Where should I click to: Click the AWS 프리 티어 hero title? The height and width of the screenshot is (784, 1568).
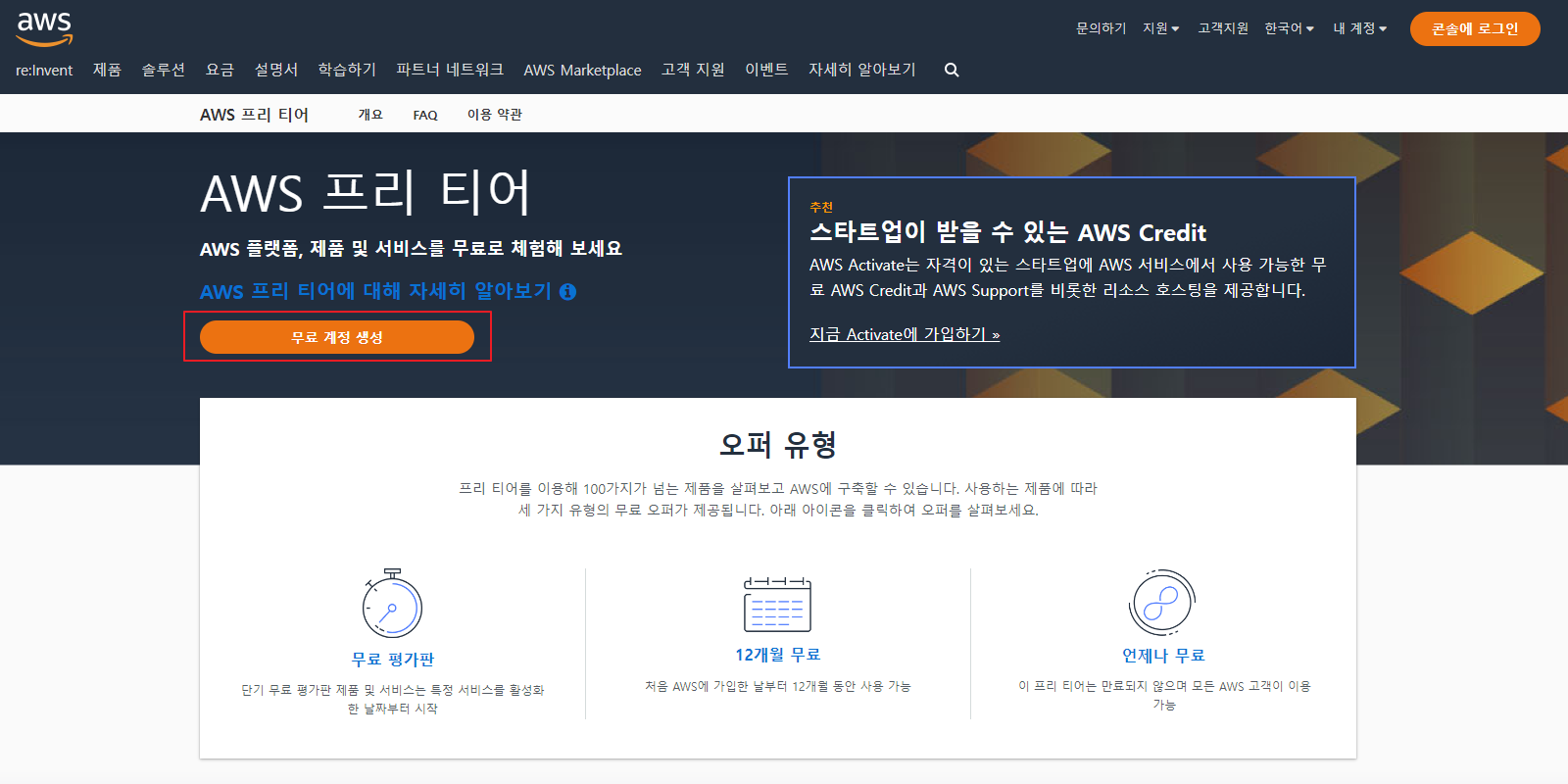pyautogui.click(x=366, y=192)
